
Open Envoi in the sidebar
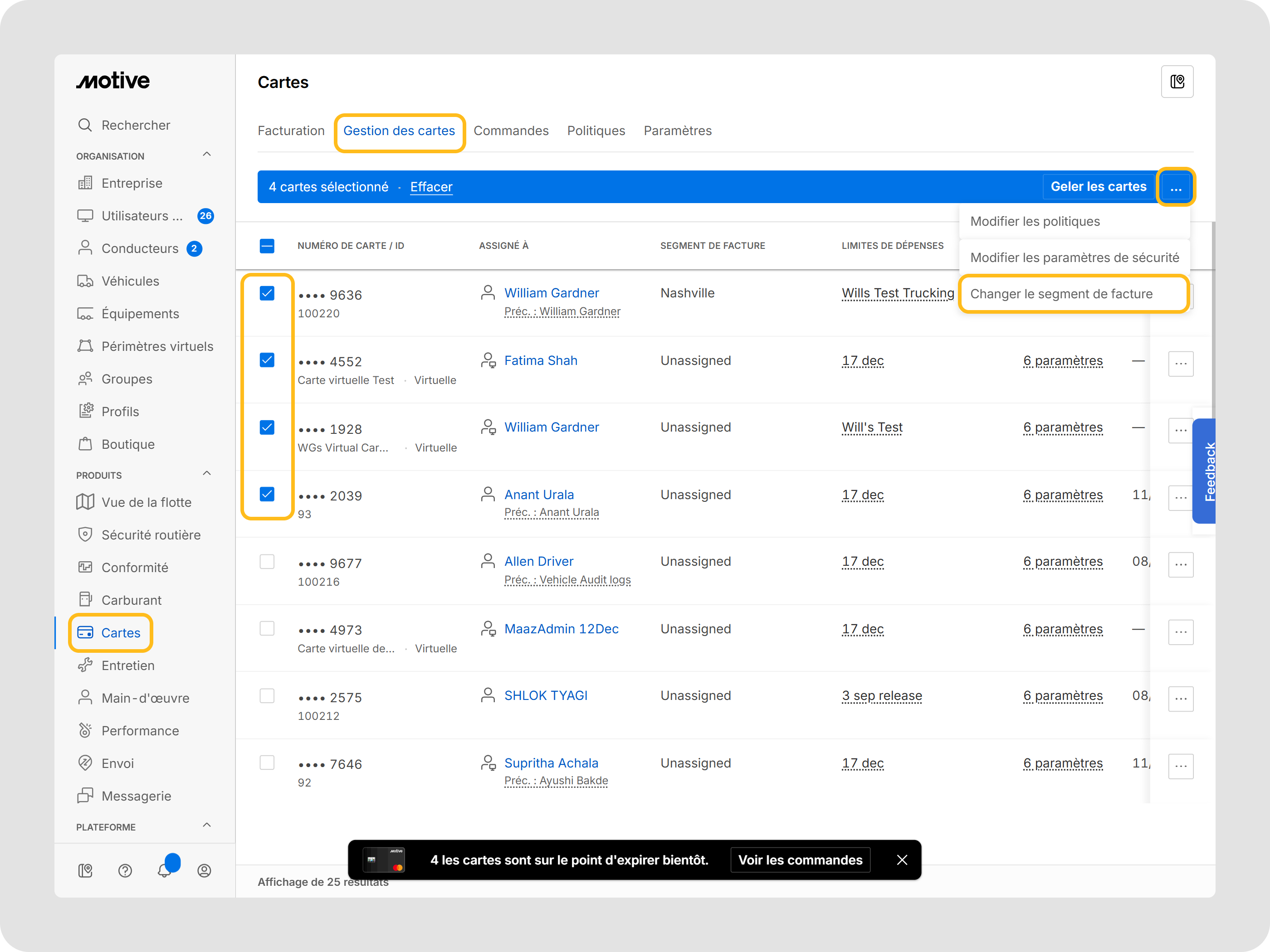(x=106, y=764)
